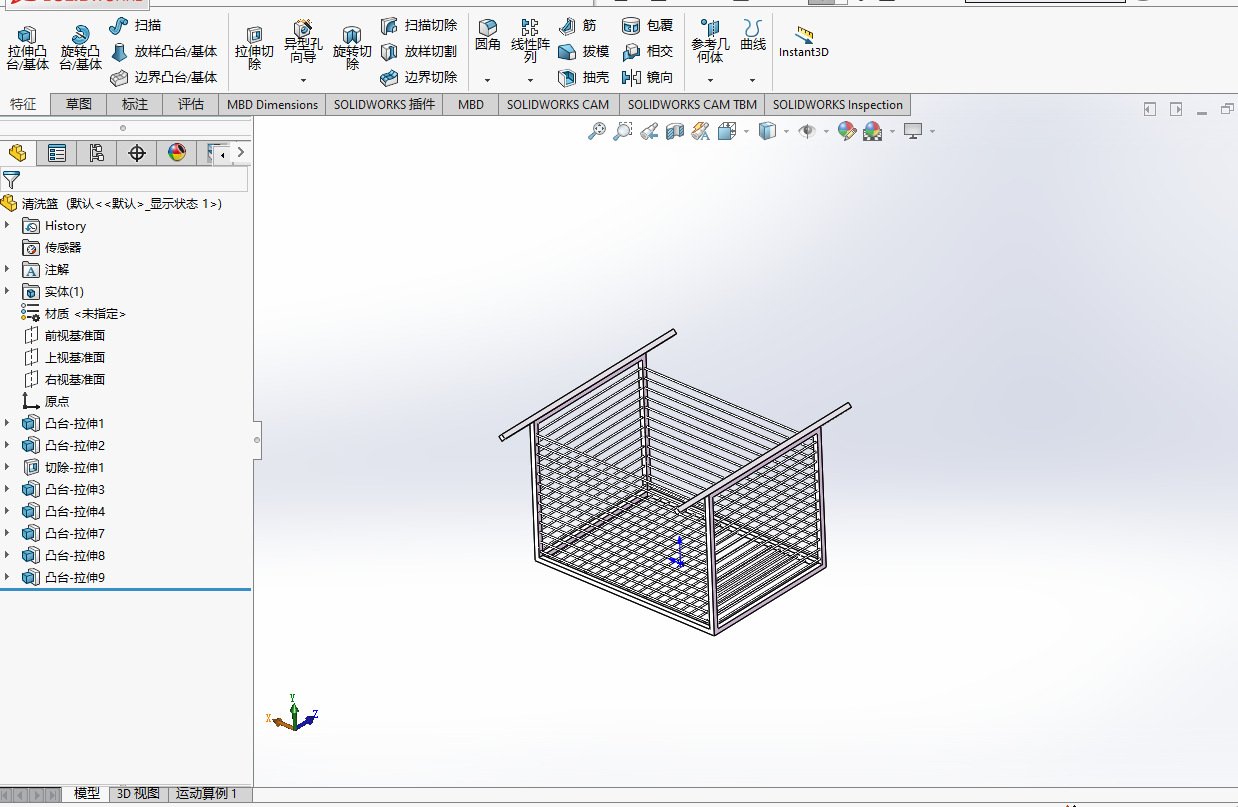Viewport: 1238px width, 807px height.
Task: Expand the 切除-拉伸1 feature node
Action: tap(7, 468)
